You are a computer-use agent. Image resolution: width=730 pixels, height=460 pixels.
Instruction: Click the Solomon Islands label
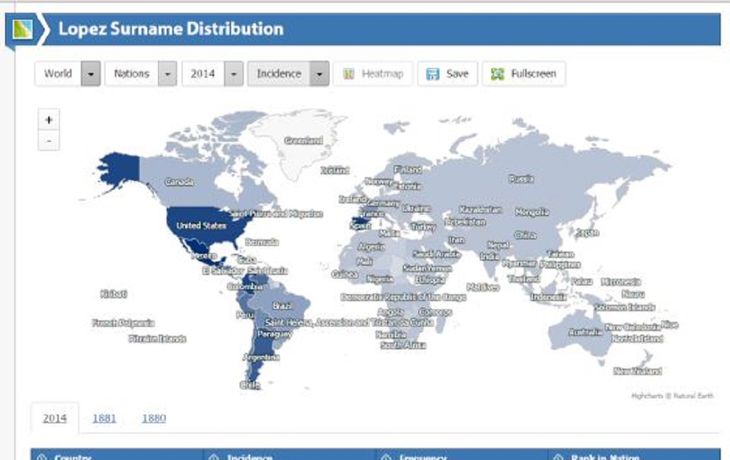(625, 308)
